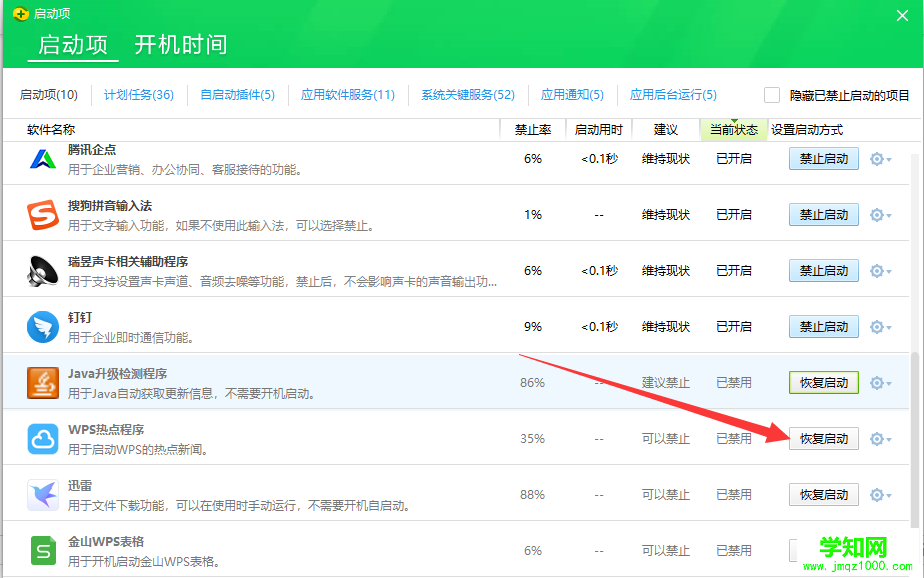Click the 88% 禁止率 value for 迅雷
The image size is (924, 578).
pos(532,495)
